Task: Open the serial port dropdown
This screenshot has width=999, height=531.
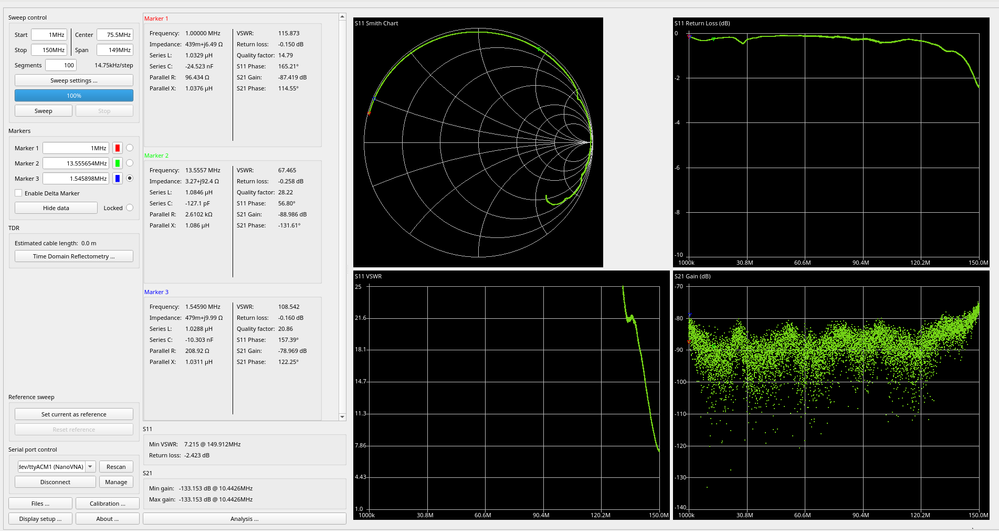Action: [90, 467]
